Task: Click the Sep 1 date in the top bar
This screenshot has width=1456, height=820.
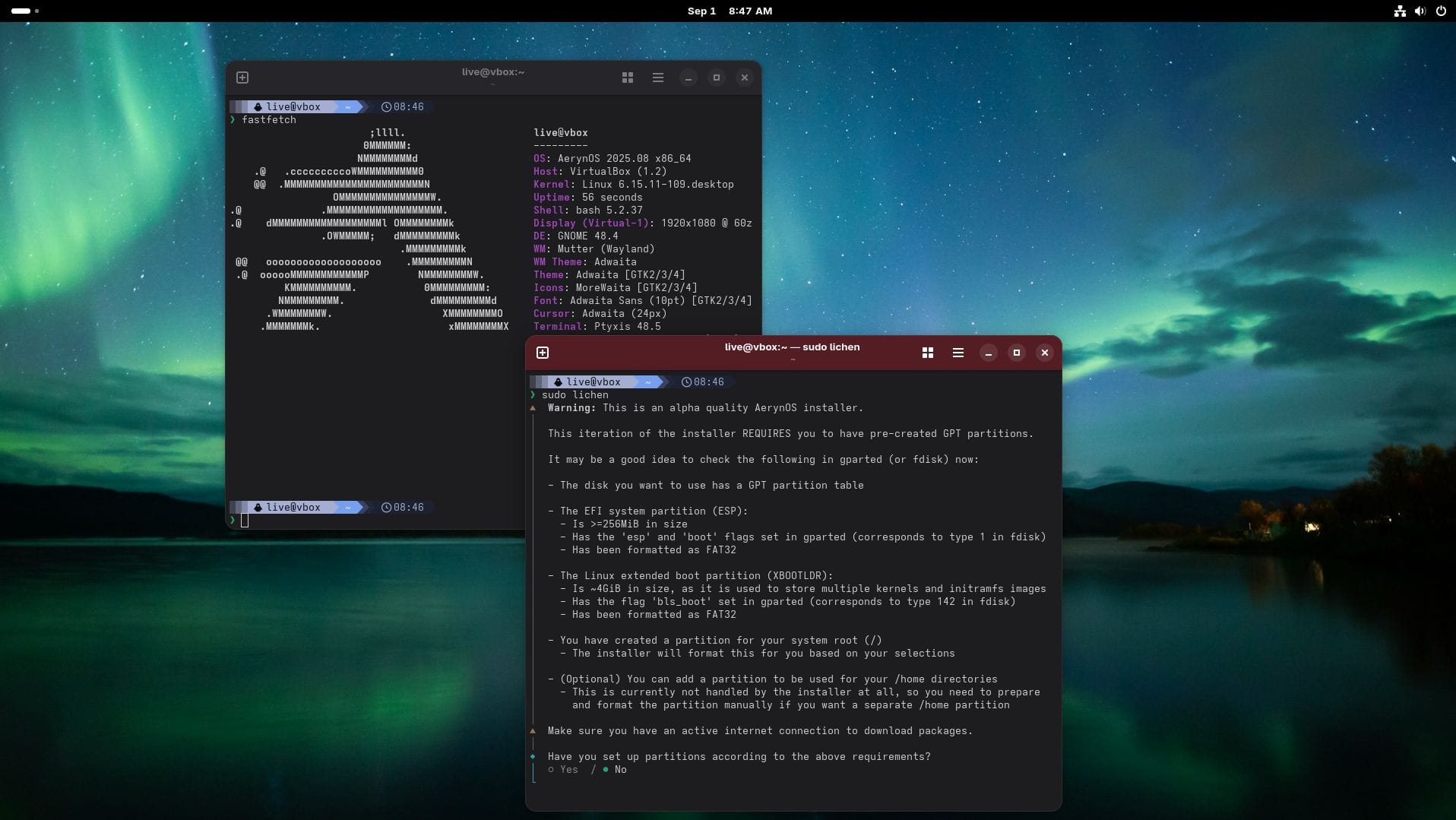Action: coord(700,11)
